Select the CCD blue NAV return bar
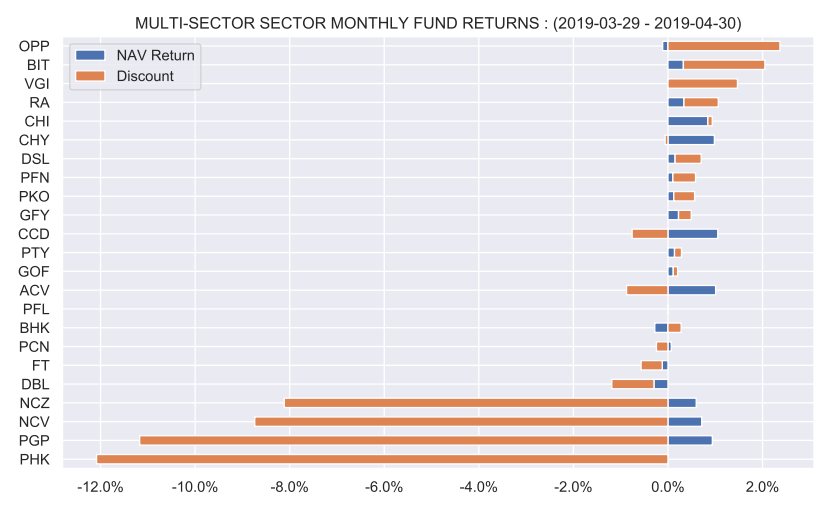828x524 pixels. click(x=692, y=234)
